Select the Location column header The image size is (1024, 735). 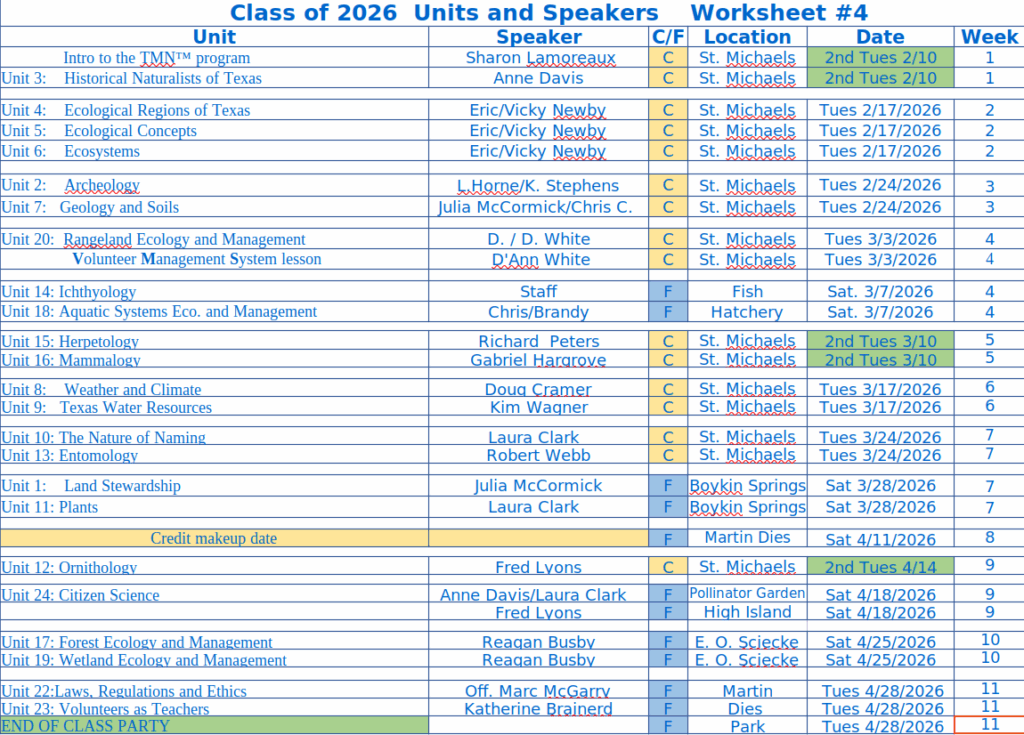click(747, 37)
